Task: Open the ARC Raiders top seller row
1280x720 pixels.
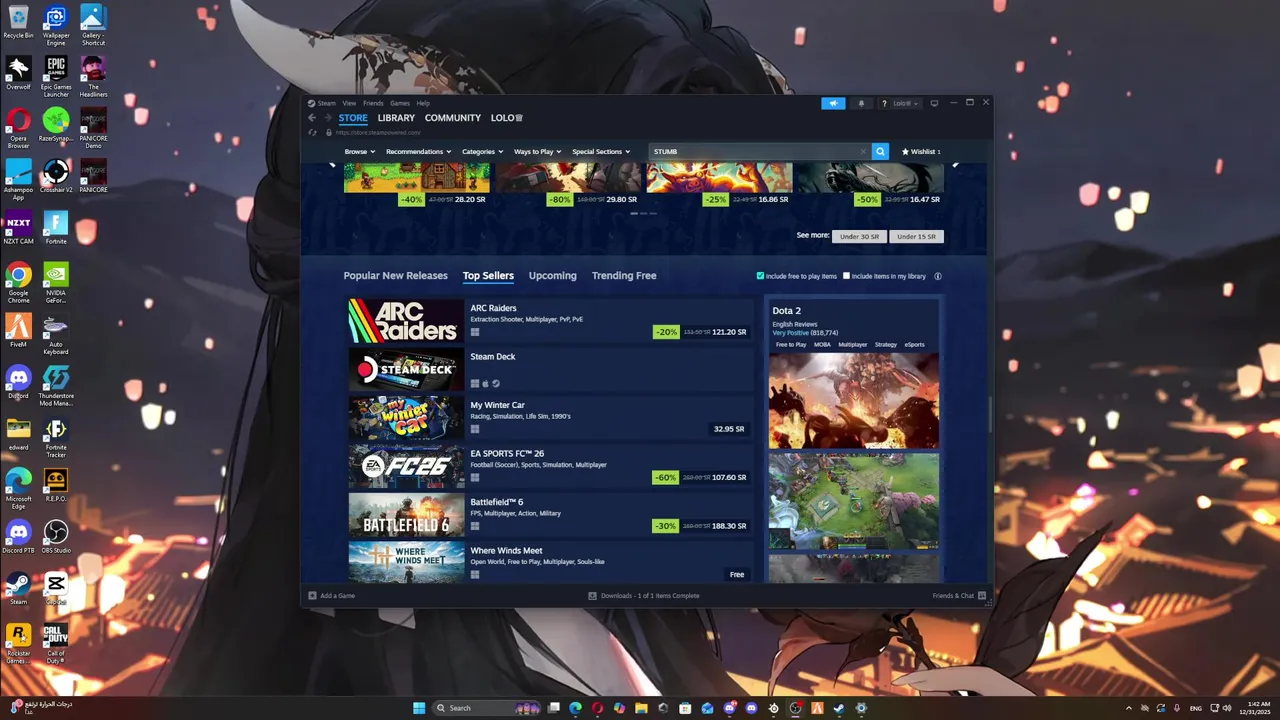Action: tap(550, 320)
